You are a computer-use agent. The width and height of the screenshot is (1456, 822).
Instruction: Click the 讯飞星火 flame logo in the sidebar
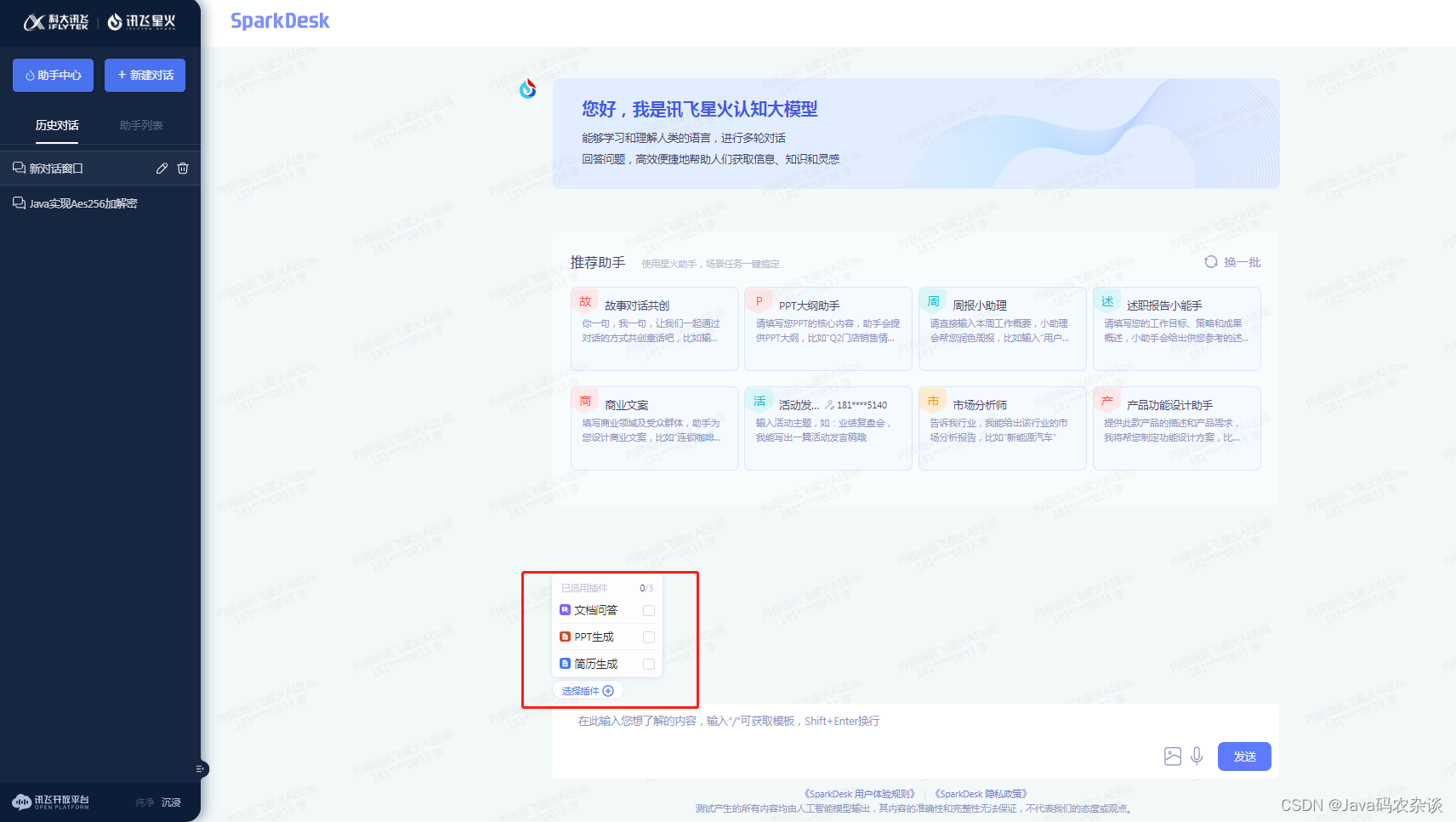pos(141,22)
